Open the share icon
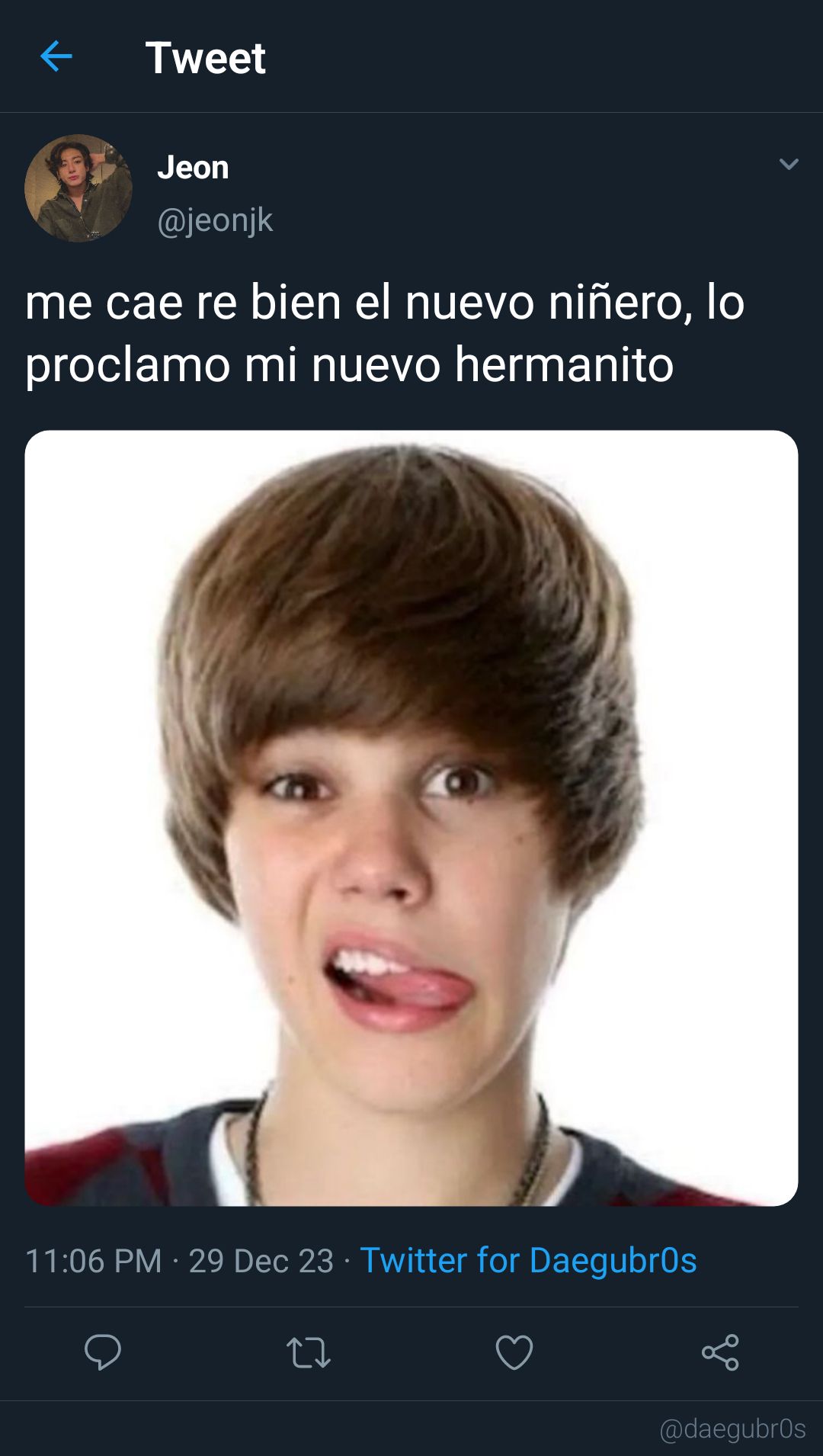The image size is (823, 1456). click(x=720, y=1352)
